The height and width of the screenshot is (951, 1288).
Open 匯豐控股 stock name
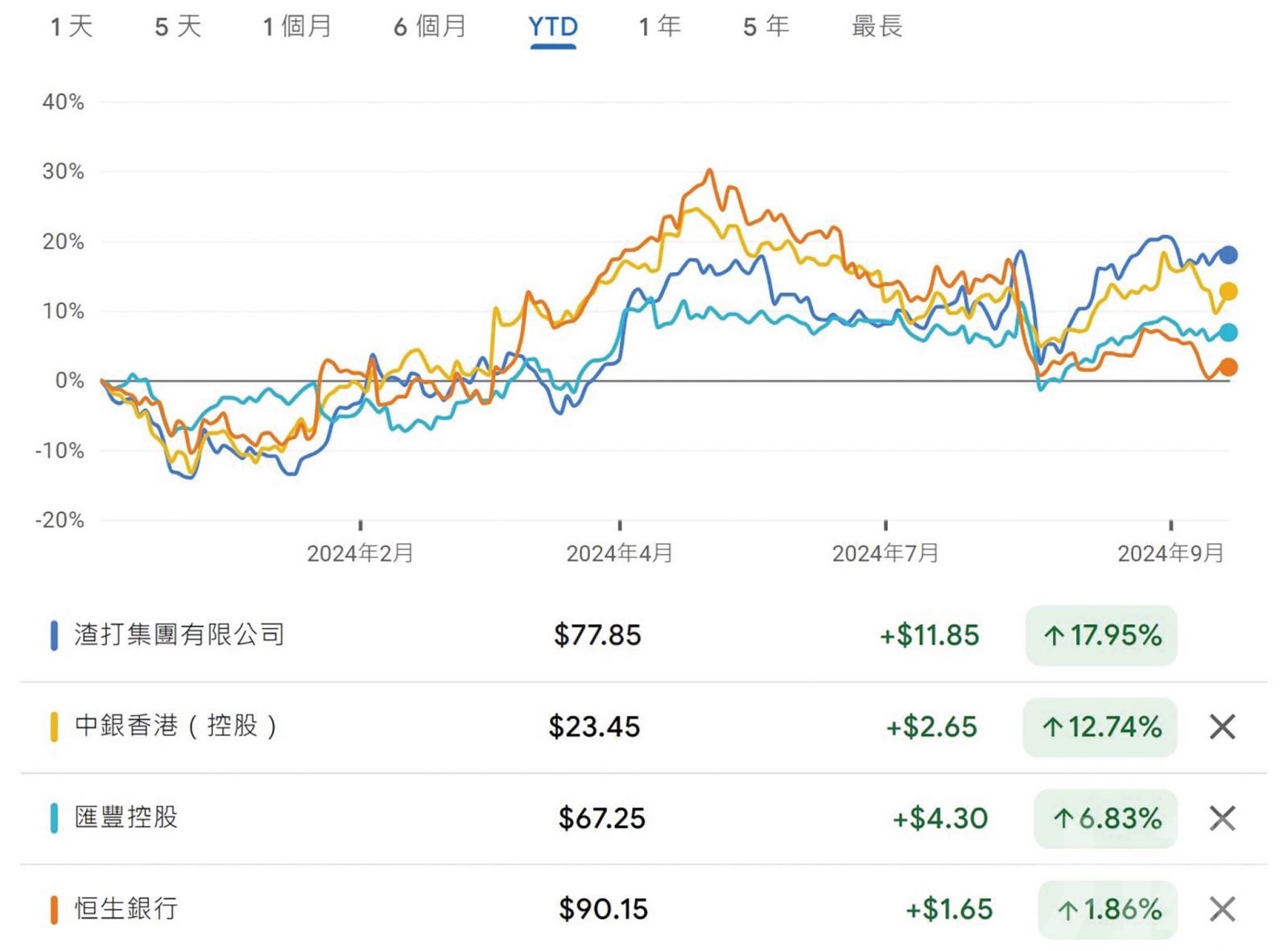126,817
